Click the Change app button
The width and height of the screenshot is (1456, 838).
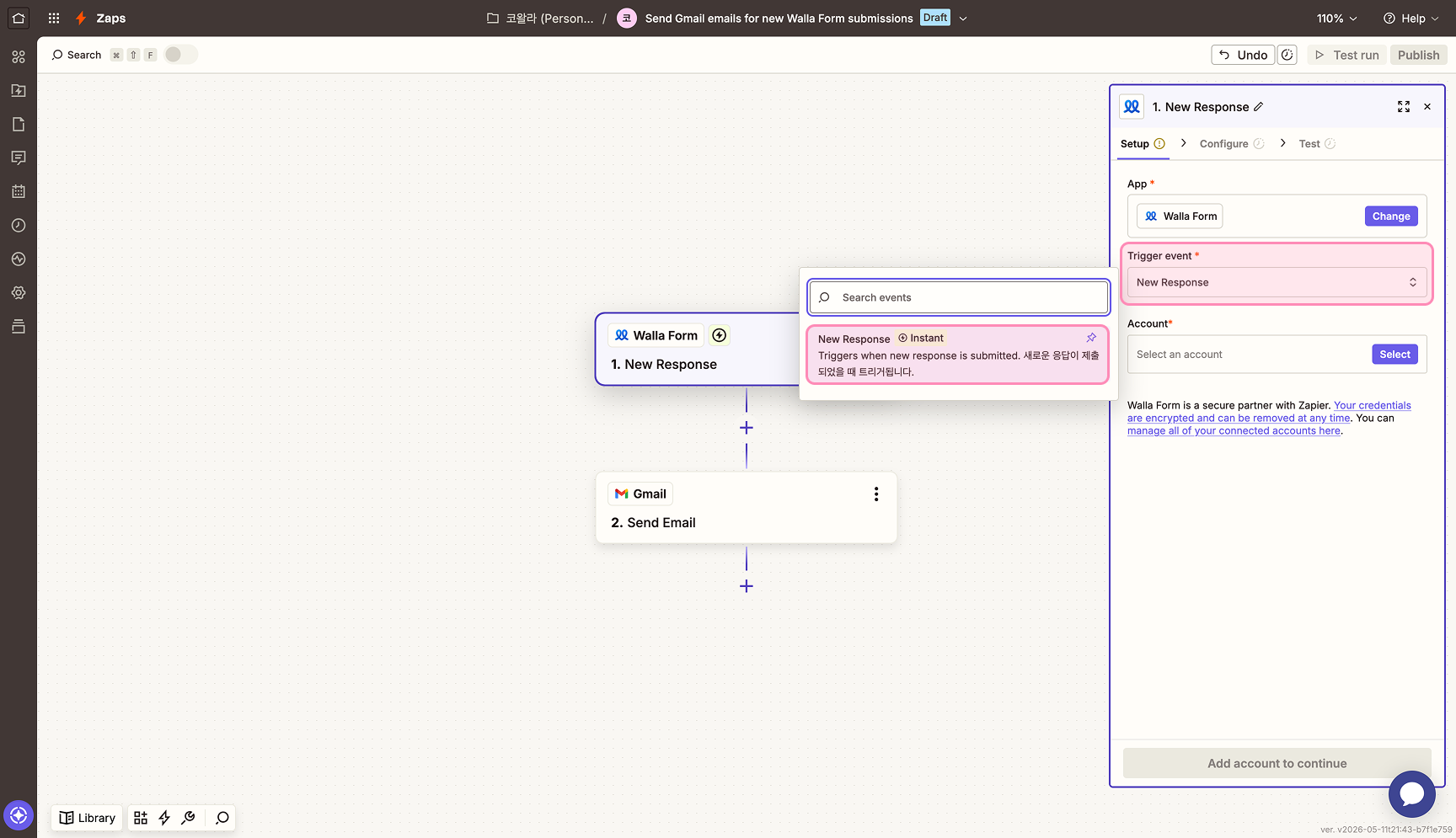coord(1391,216)
